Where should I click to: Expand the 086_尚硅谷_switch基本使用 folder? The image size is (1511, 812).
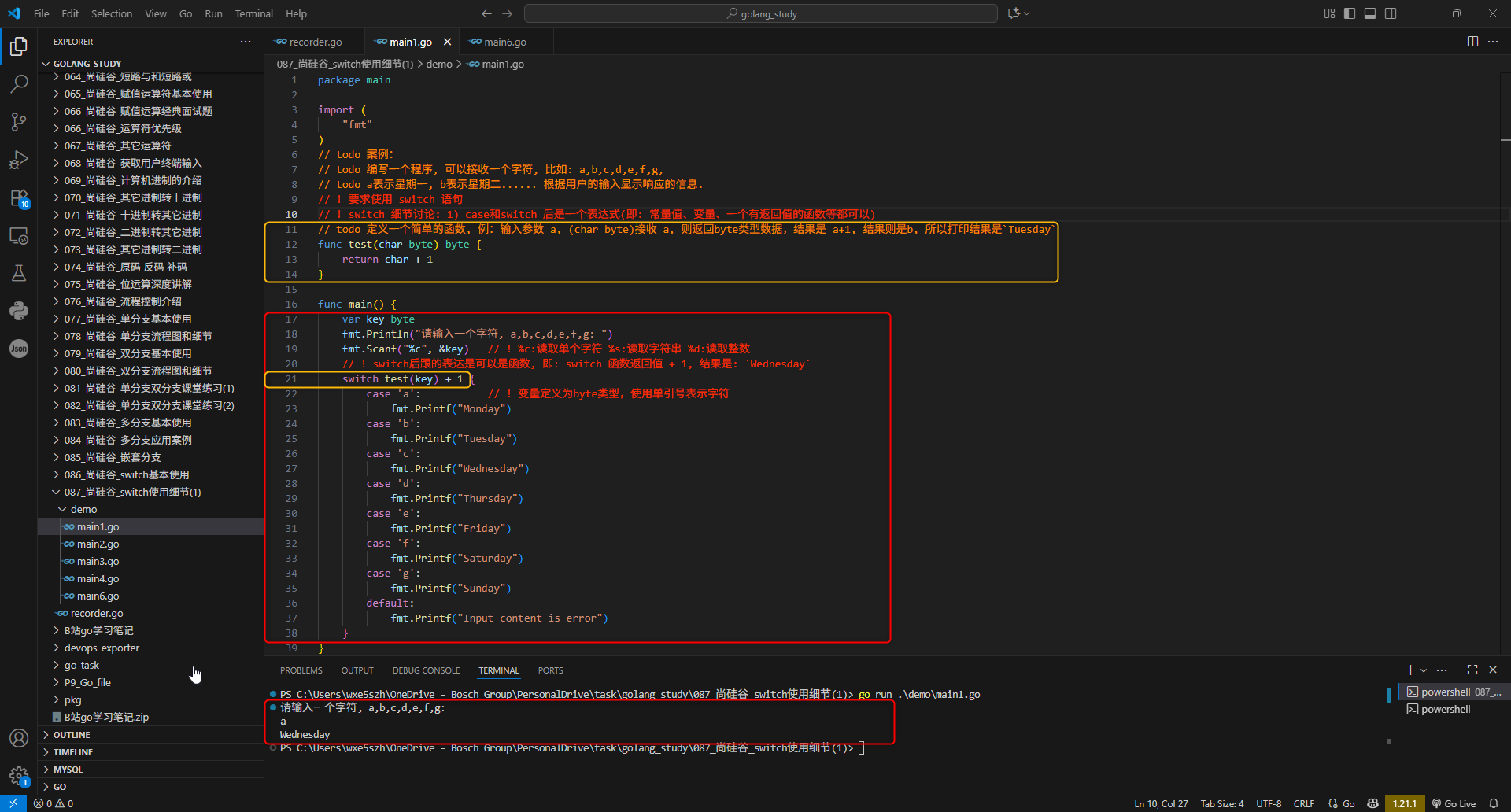150,475
